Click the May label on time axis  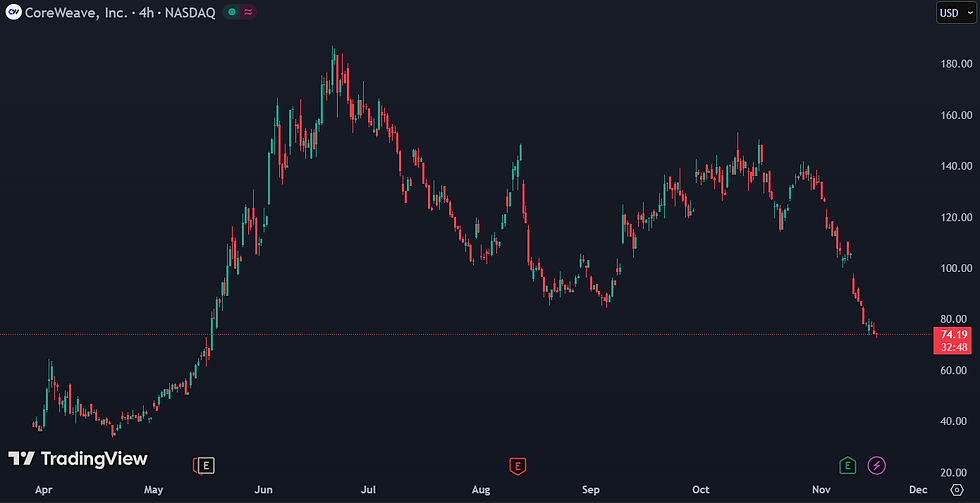coord(153,490)
